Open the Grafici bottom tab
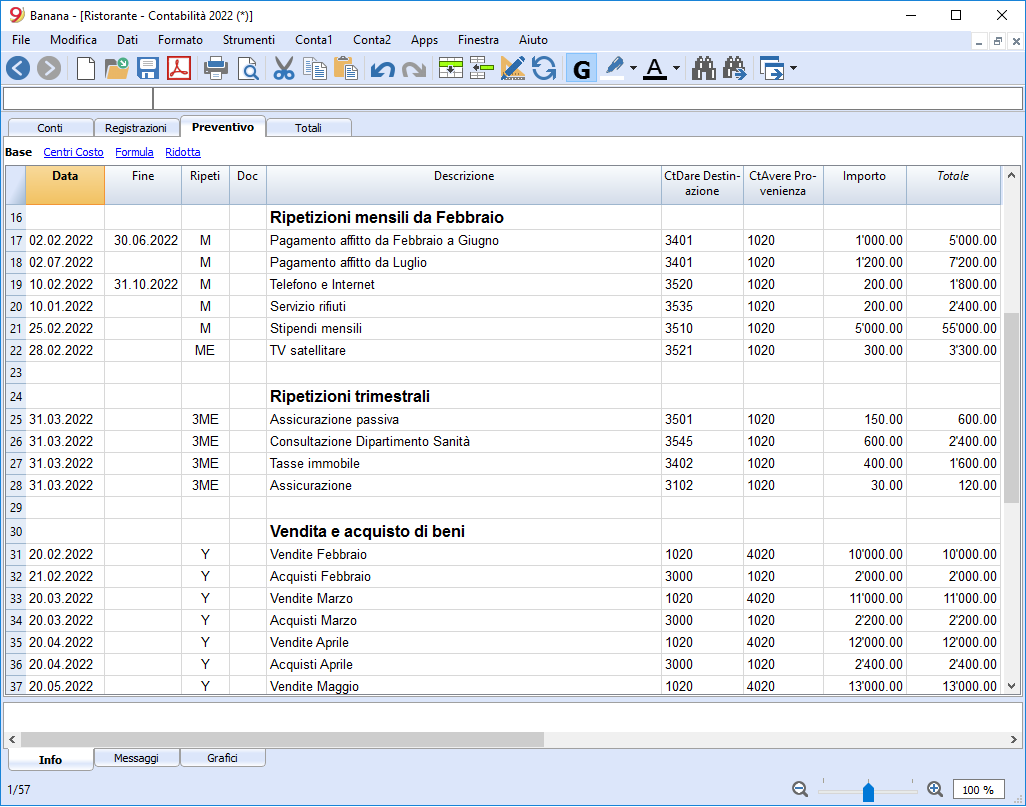Image resolution: width=1026 pixels, height=807 pixels. pos(222,758)
